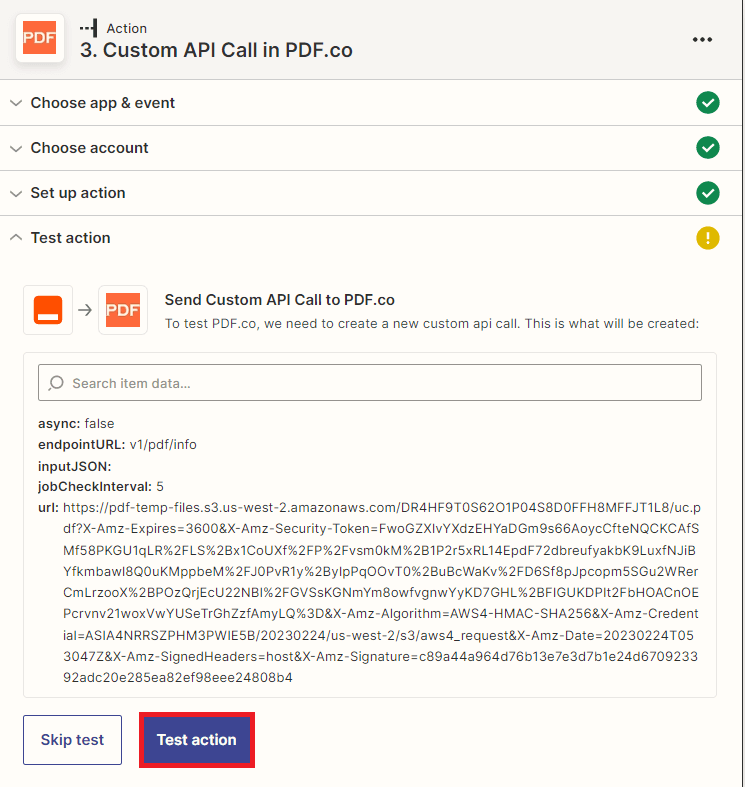Click the green checkmark for Choose app & event
The width and height of the screenshot is (745, 787).
click(x=708, y=103)
